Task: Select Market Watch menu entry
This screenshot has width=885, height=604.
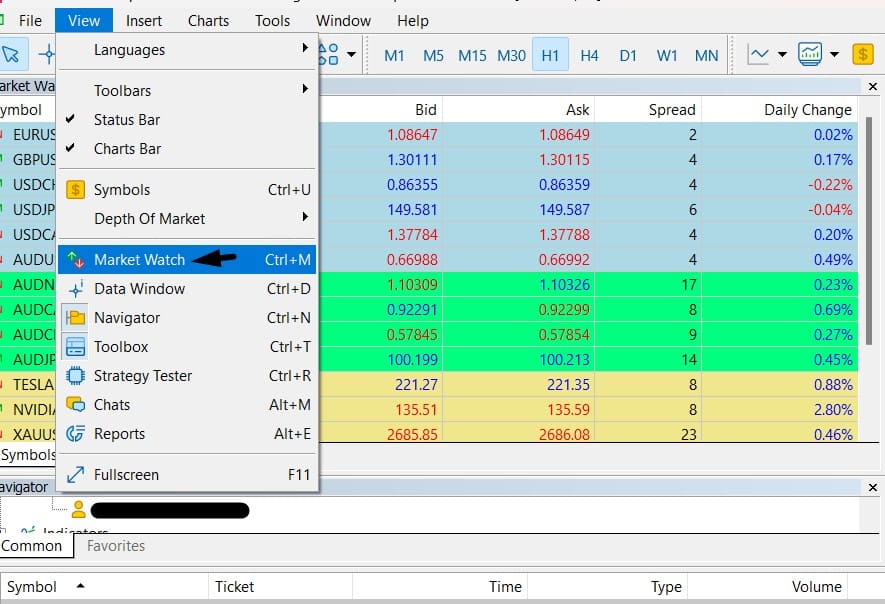Action: click(x=187, y=260)
